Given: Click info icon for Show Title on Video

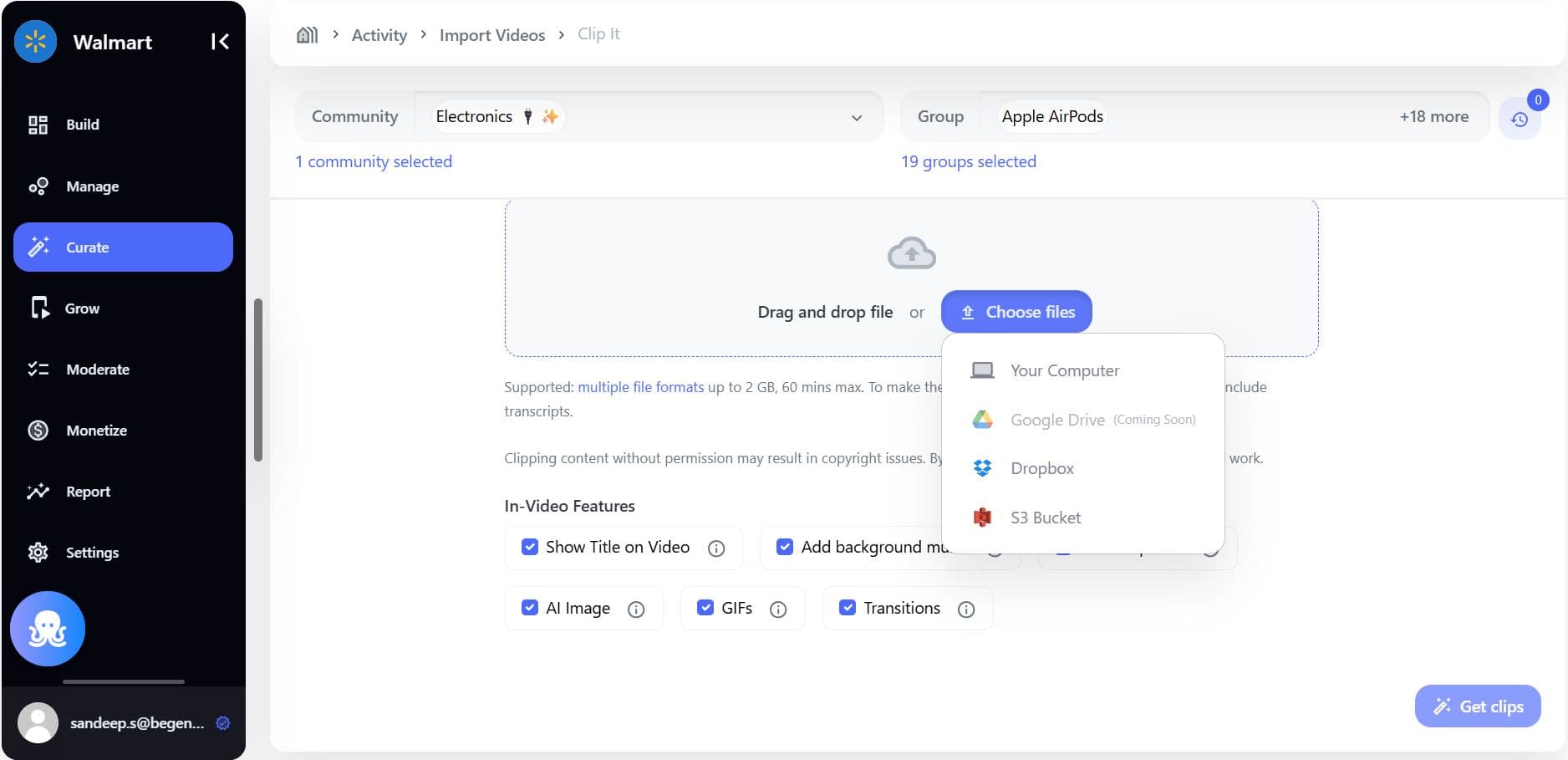Looking at the screenshot, I should (716, 548).
